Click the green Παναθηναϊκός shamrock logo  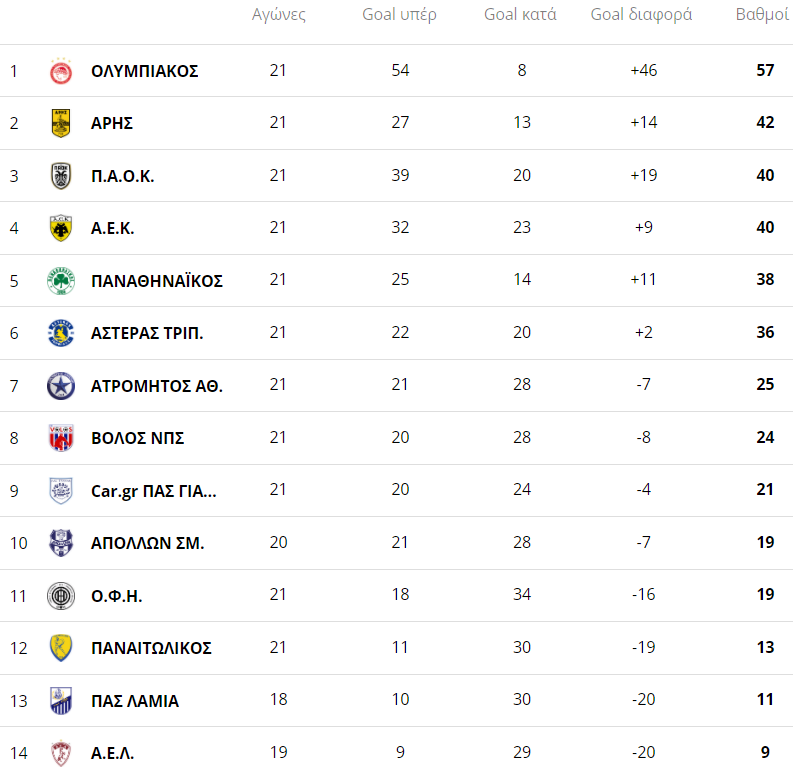click(x=61, y=281)
